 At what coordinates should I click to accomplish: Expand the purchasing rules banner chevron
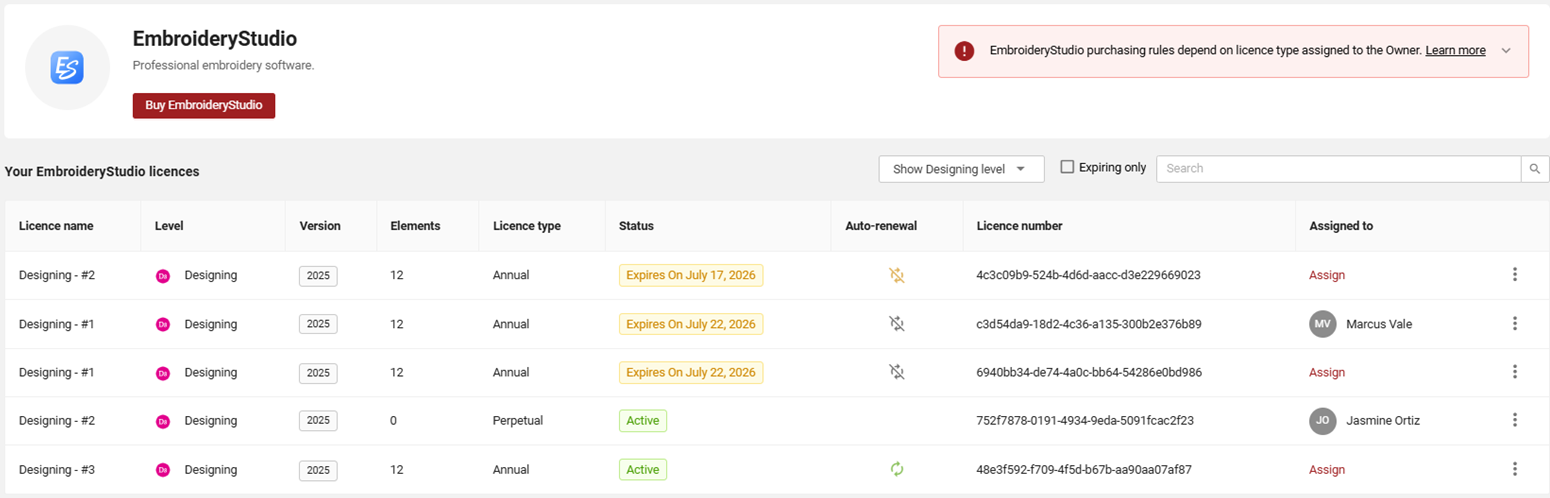tap(1507, 51)
